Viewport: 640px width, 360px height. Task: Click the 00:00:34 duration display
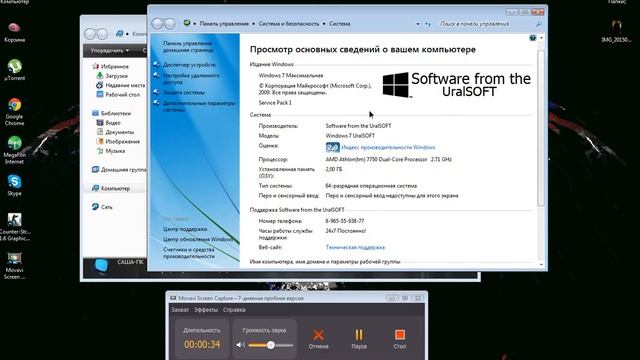202,344
